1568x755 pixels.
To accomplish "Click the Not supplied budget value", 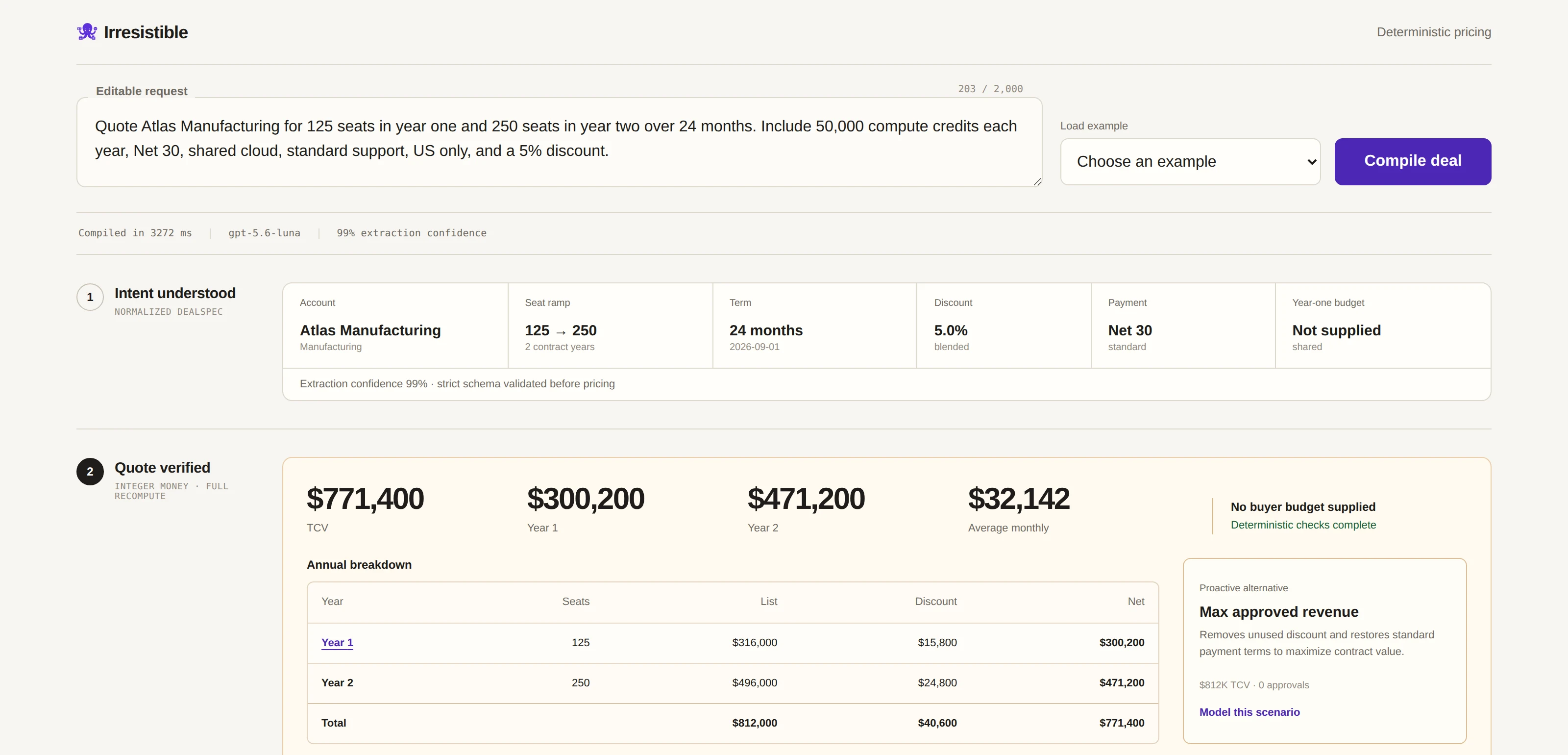I will [x=1336, y=330].
